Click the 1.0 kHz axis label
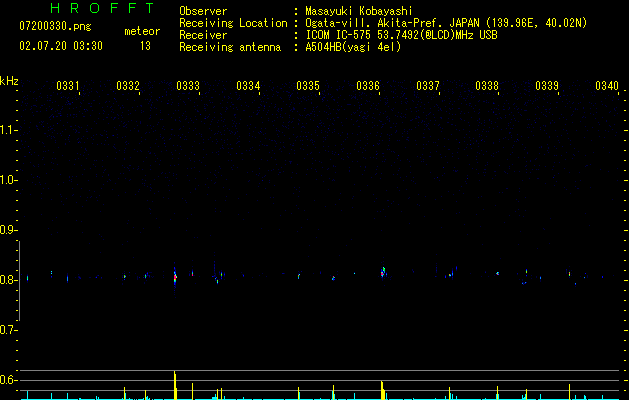The height and width of the screenshot is (400, 629). click(x=8, y=180)
